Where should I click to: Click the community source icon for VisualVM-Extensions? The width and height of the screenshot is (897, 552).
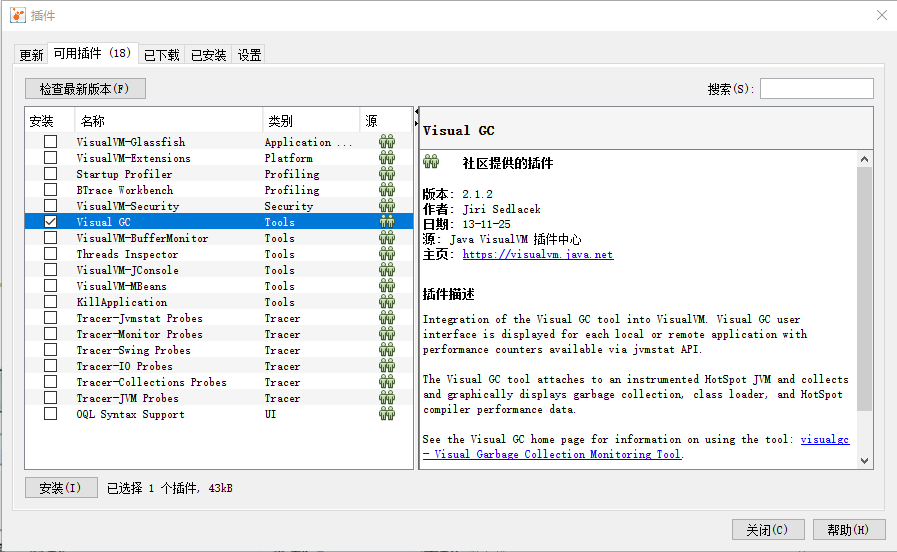click(x=387, y=157)
